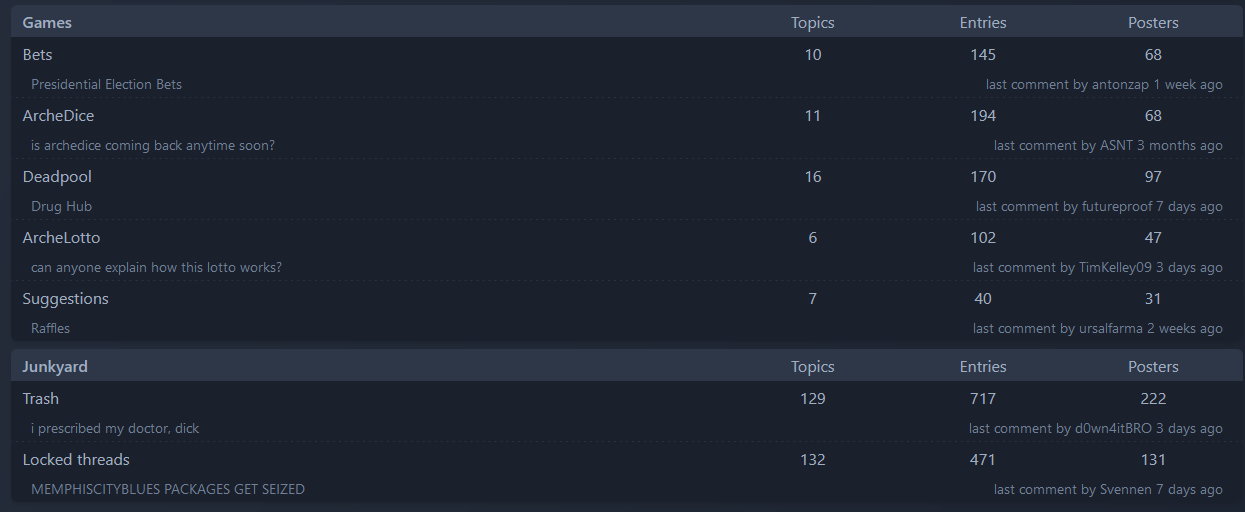Open the 'i prescribed my doctor' thread

point(115,429)
